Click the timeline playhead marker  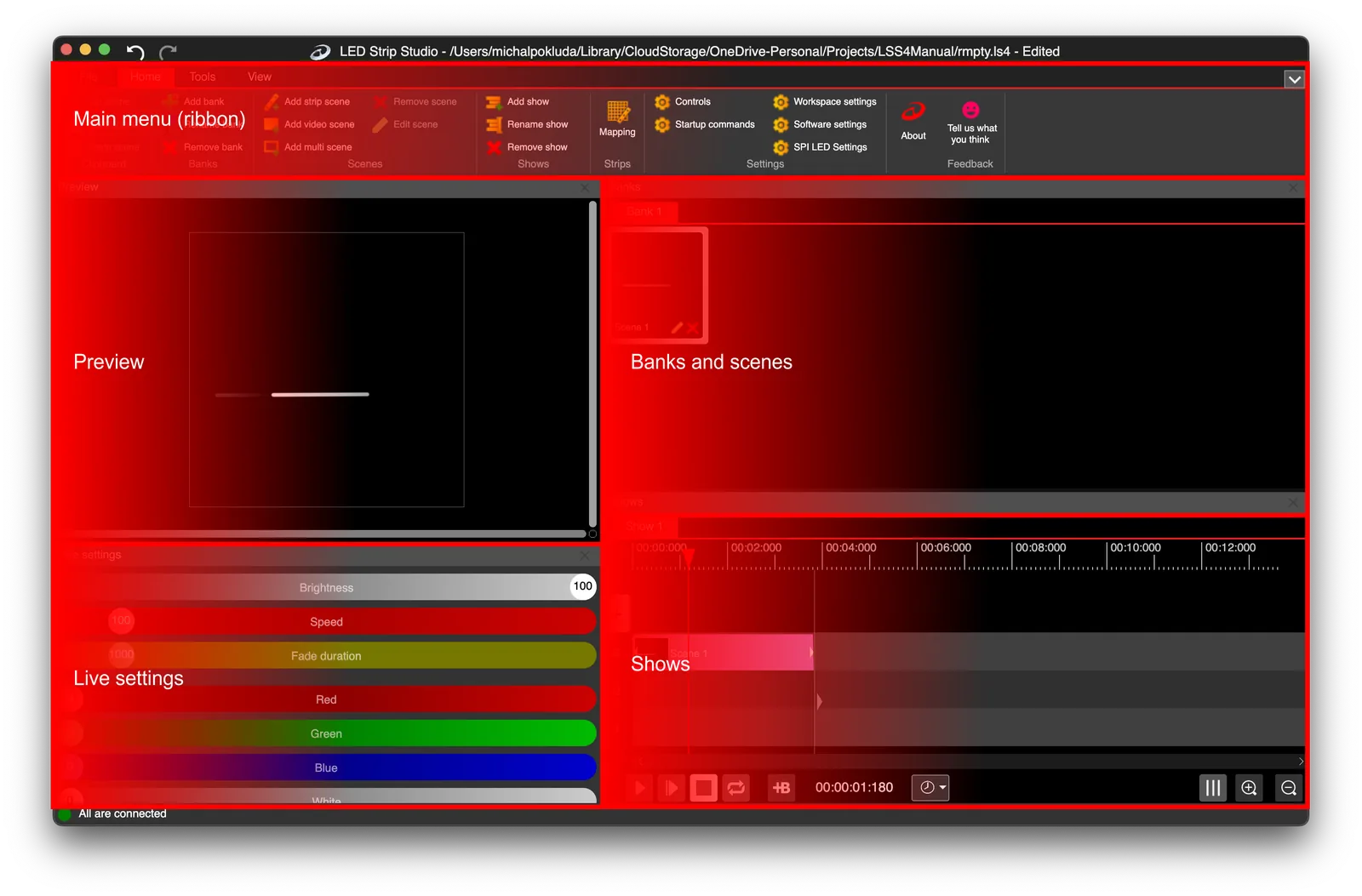point(688,558)
